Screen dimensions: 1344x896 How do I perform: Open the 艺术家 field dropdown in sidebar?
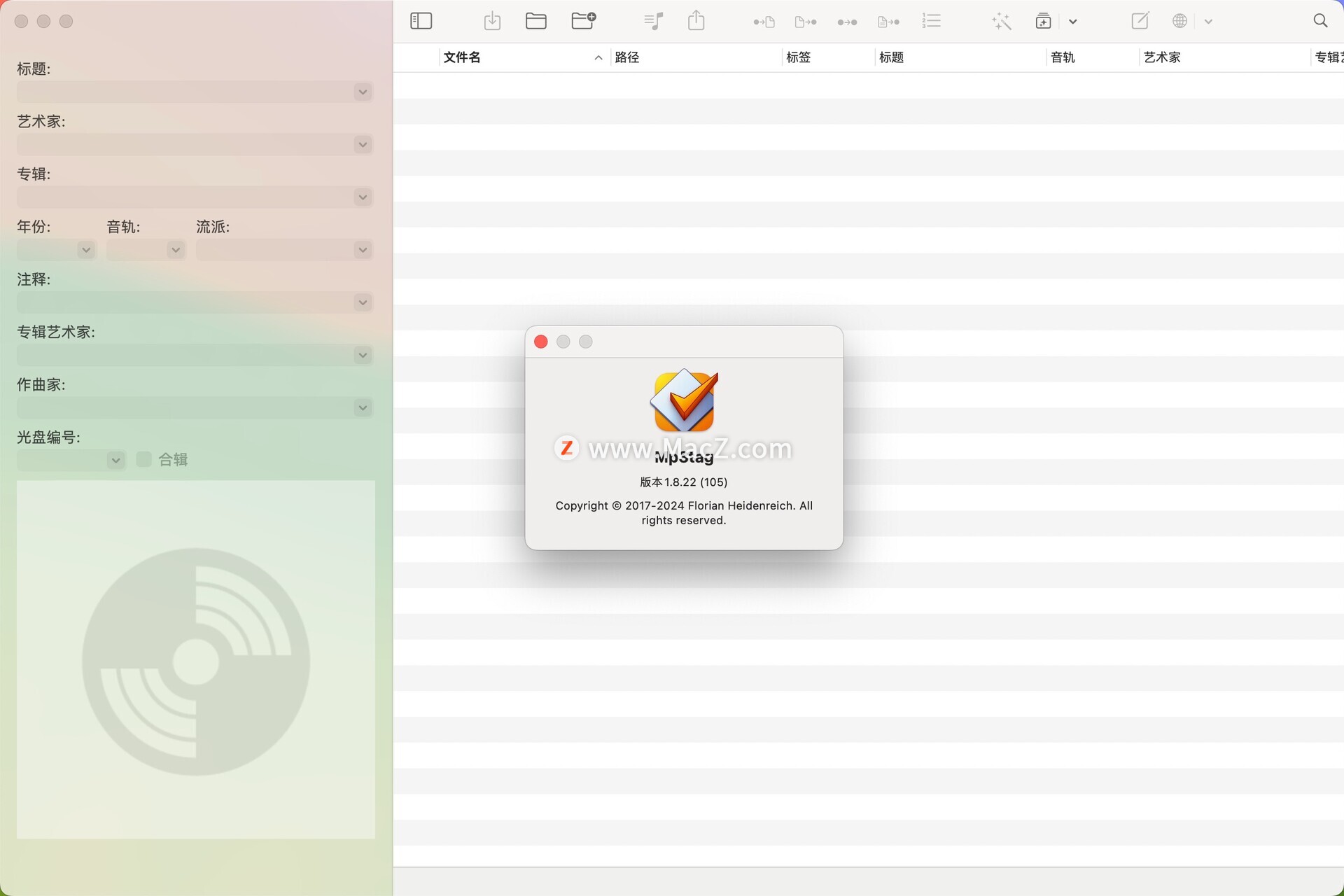[x=363, y=144]
